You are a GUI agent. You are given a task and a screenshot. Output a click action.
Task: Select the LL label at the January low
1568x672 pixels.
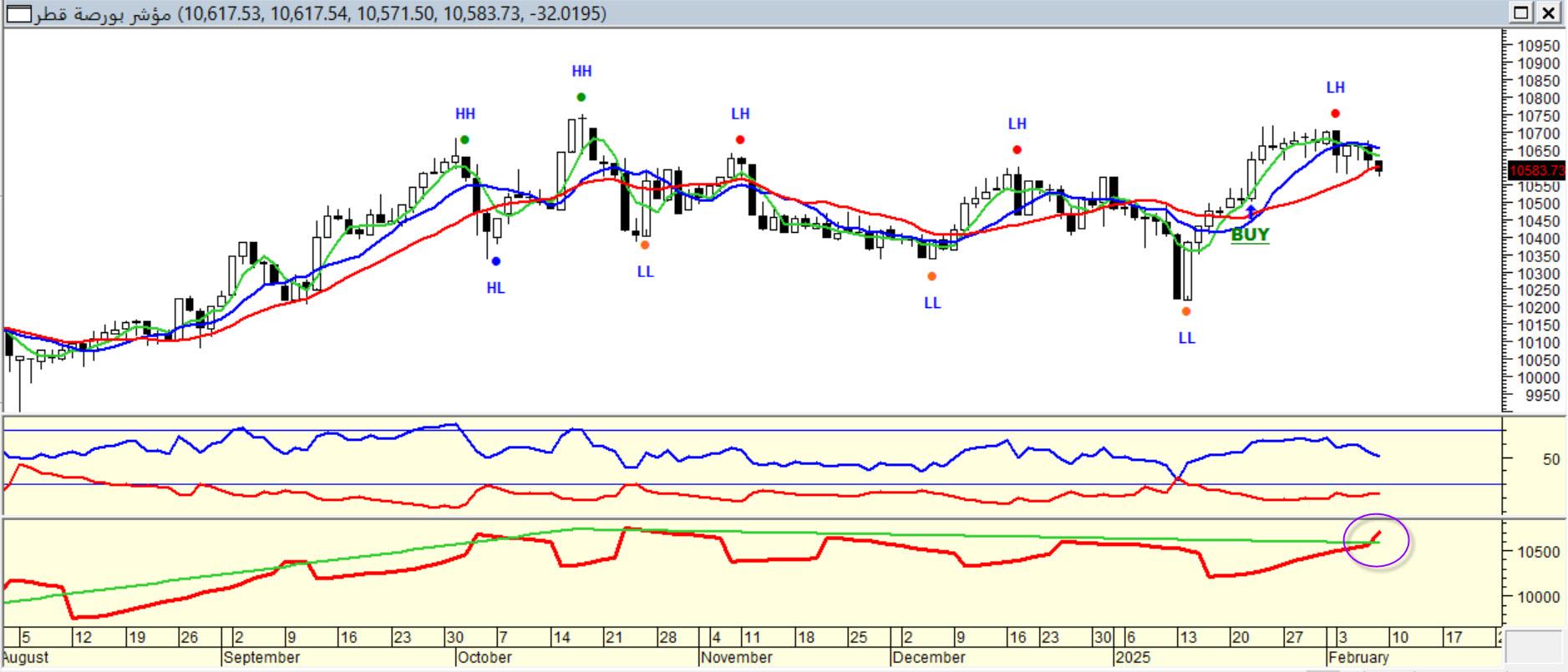coord(1186,338)
